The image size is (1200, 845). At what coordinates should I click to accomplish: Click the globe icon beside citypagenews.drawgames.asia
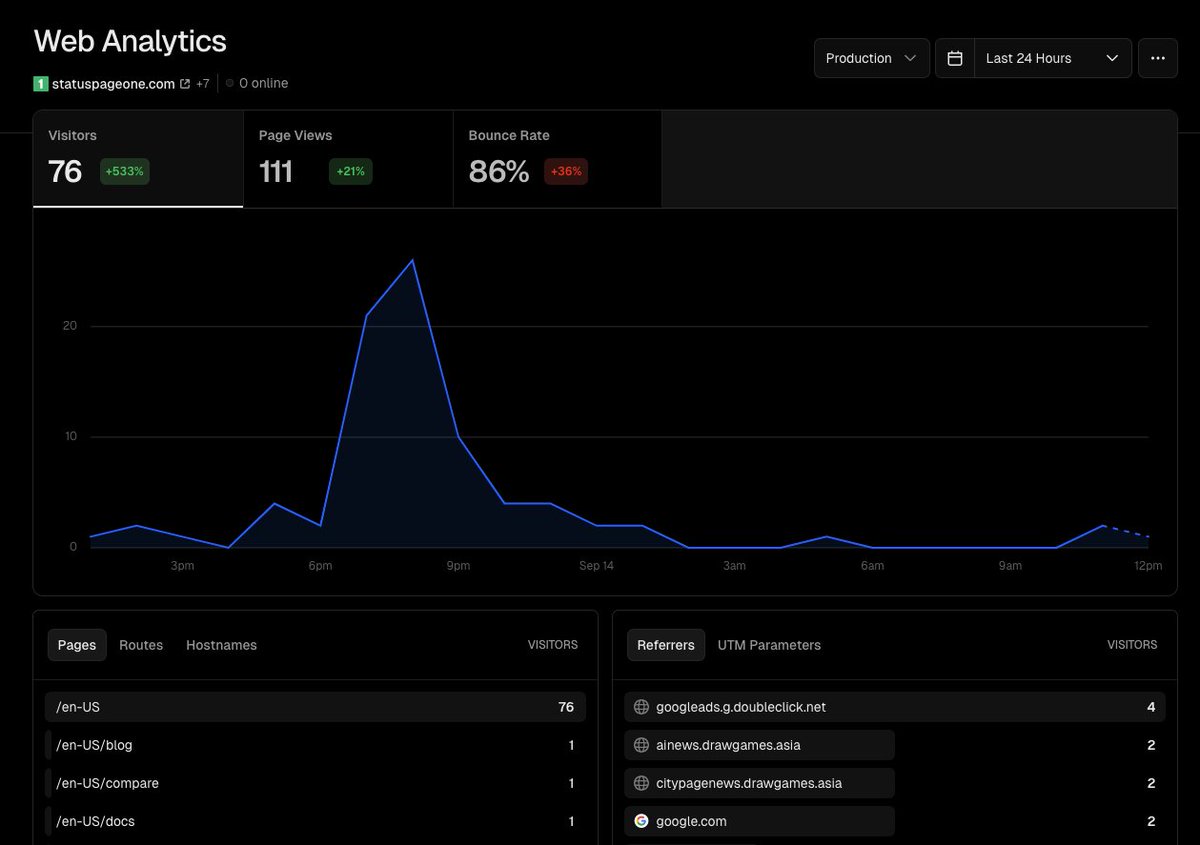coord(640,783)
